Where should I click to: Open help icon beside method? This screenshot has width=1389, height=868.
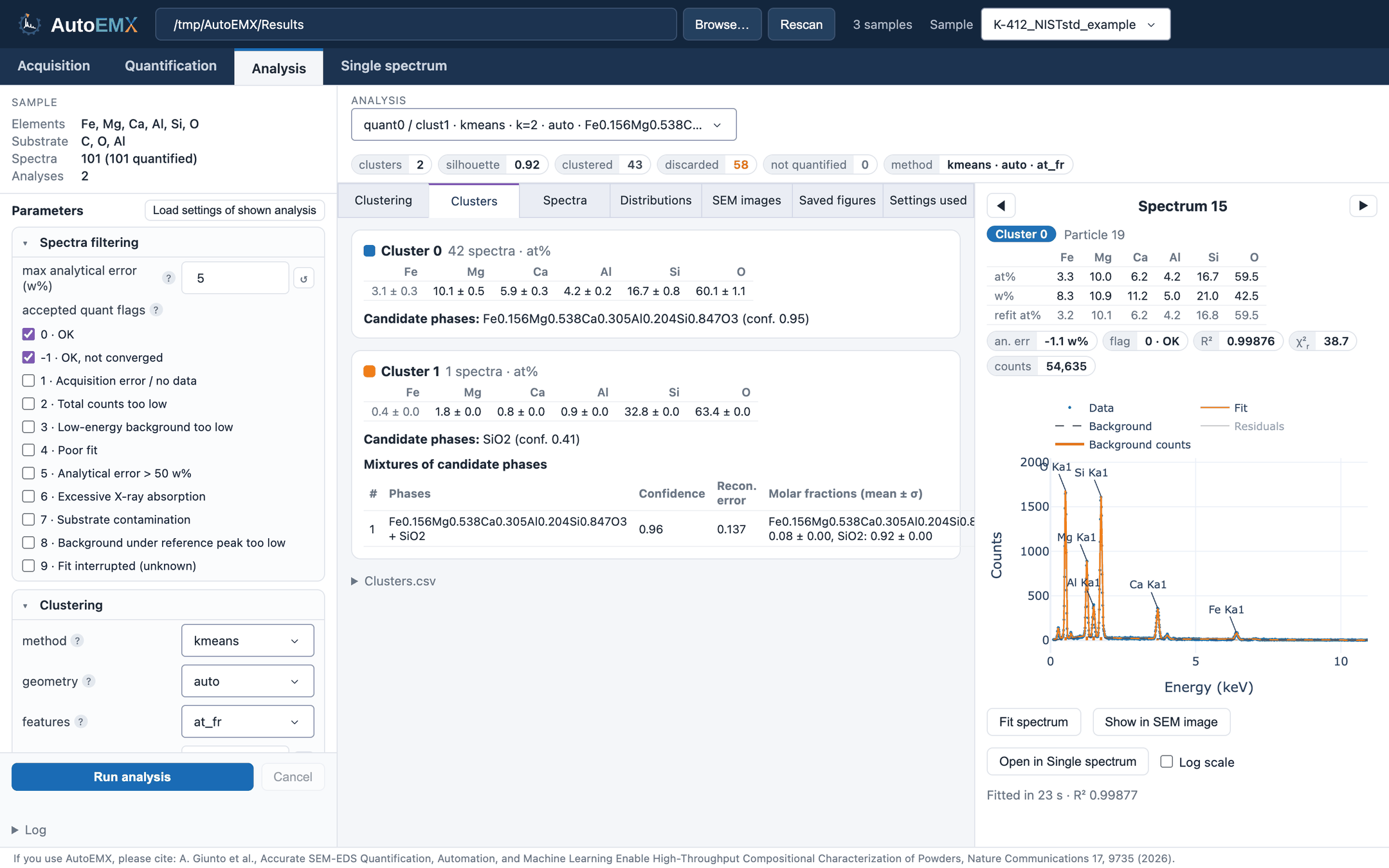click(x=77, y=640)
